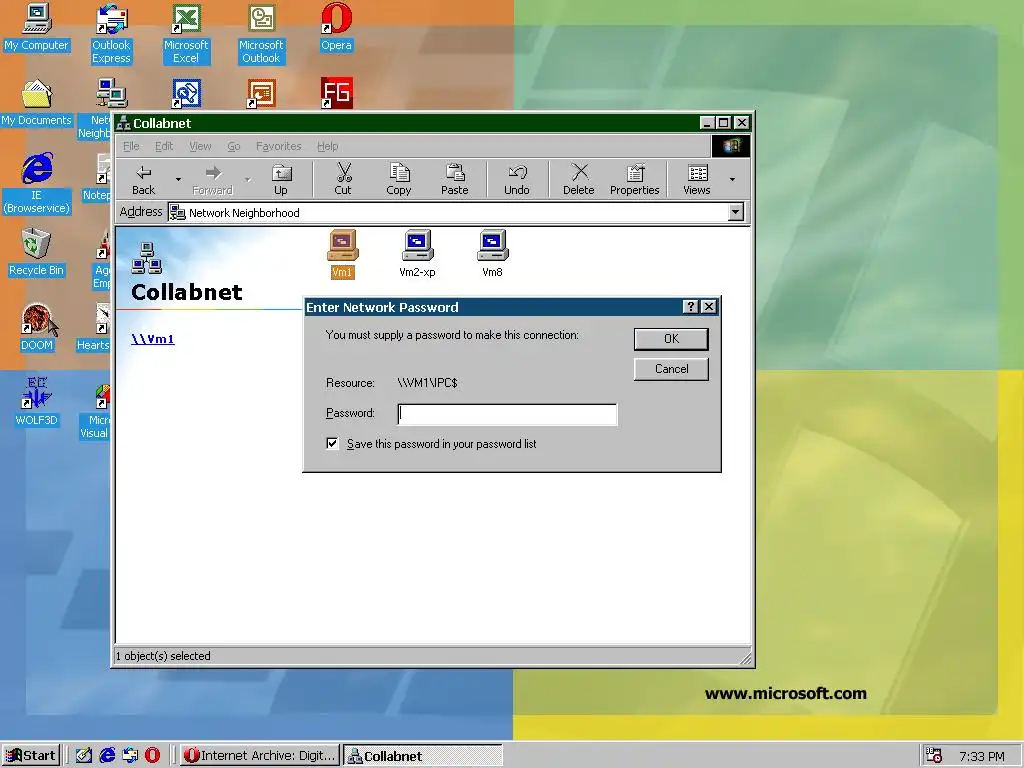1024x768 pixels.
Task: Click the grayed Forward toolbar button
Action: [212, 179]
